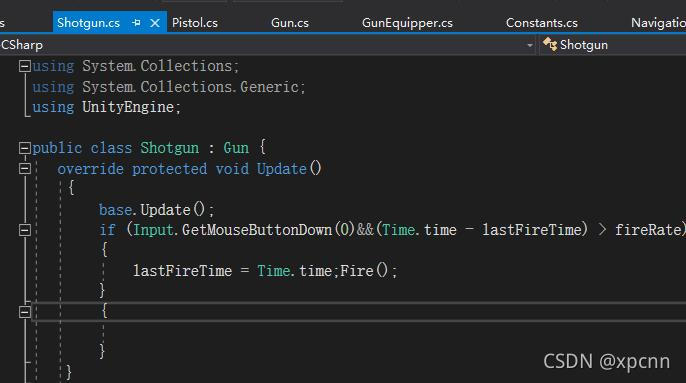Collapse the if statement block

(x=25, y=230)
